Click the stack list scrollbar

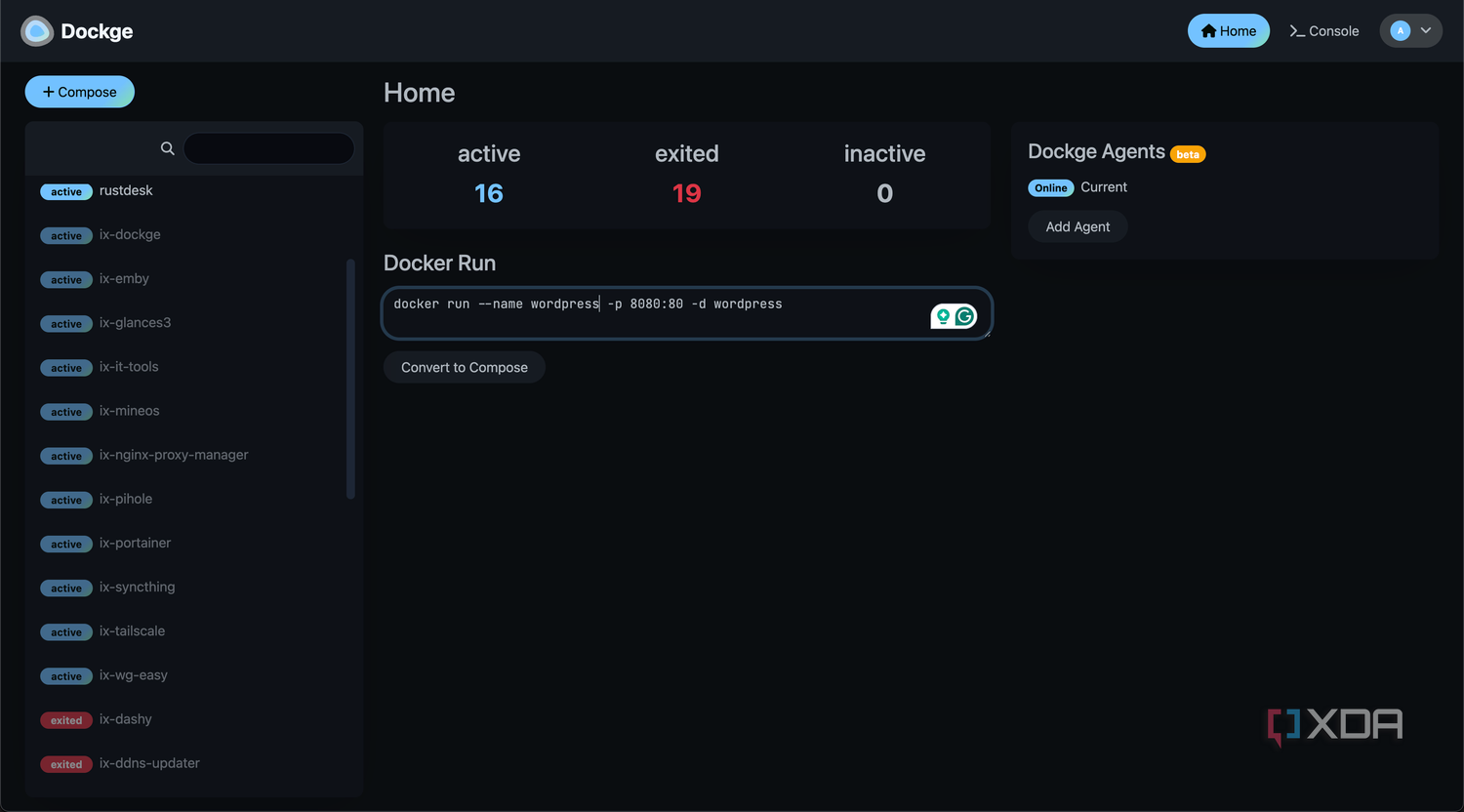coord(350,379)
